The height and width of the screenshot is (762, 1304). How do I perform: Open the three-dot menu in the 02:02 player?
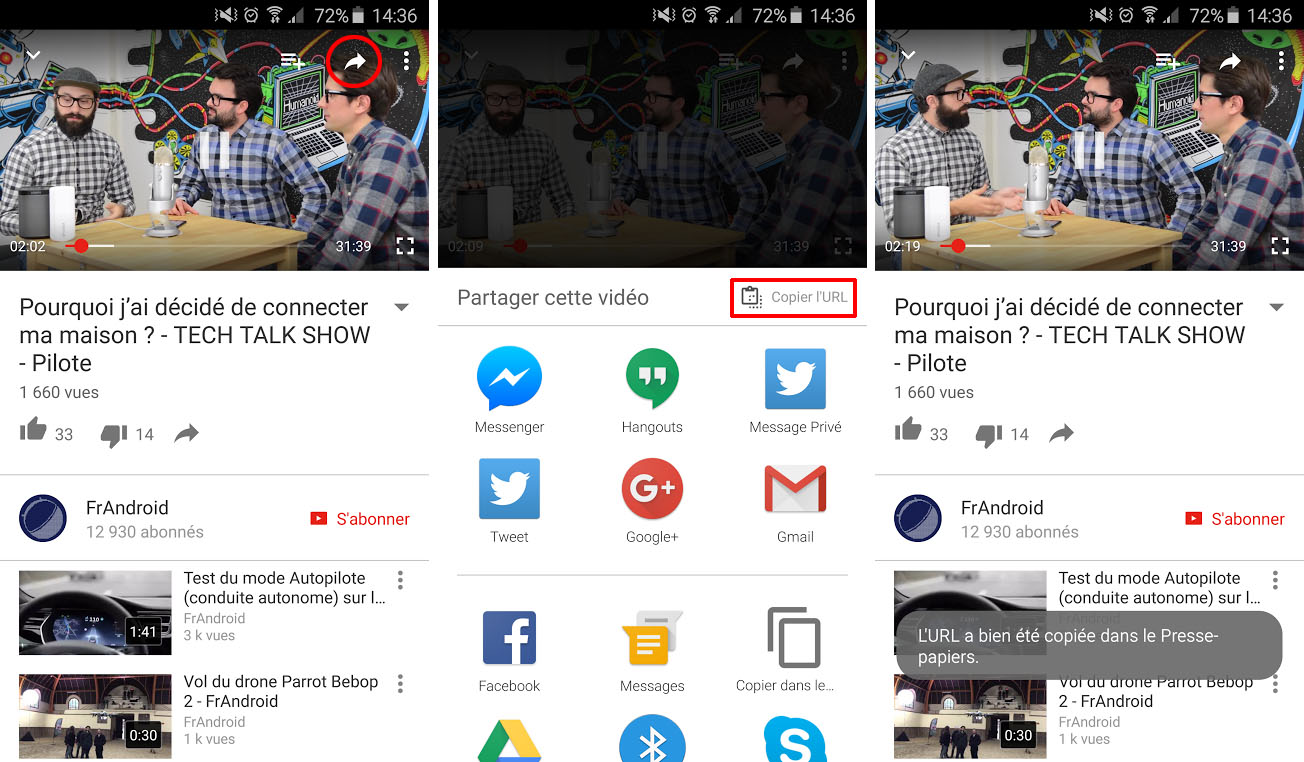(x=407, y=62)
